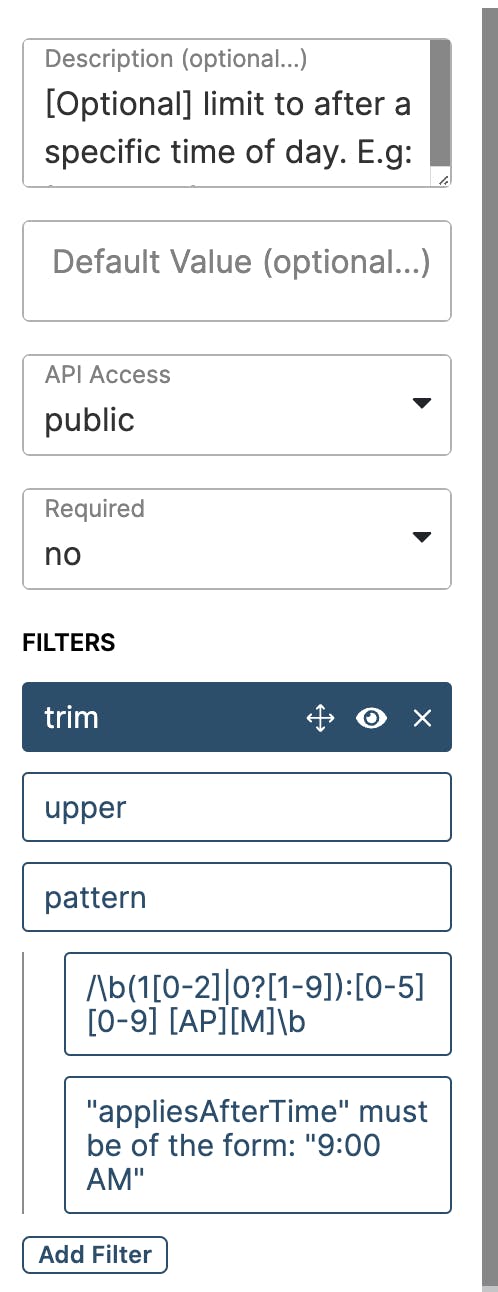Viewport: 498px width, 1292px height.
Task: Select the API Access public field
Action: tap(237, 405)
